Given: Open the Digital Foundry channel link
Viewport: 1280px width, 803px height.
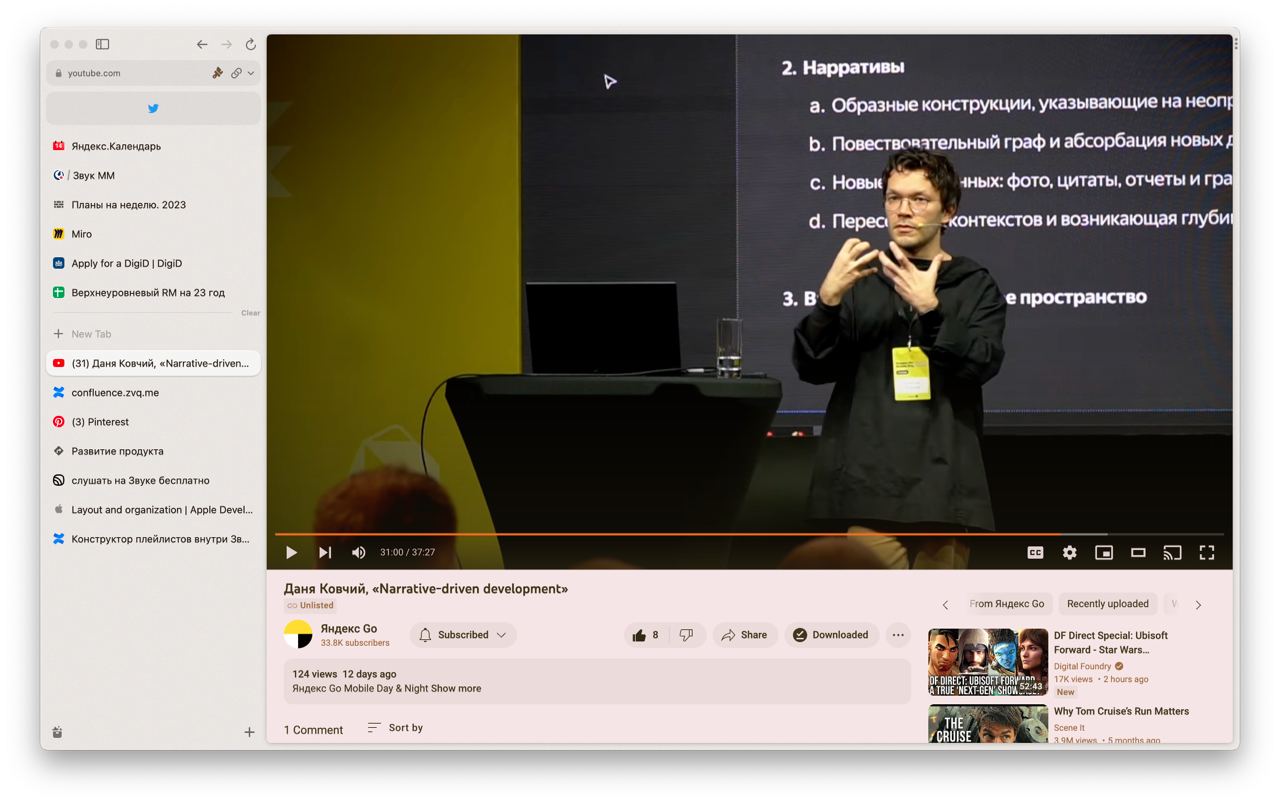Looking at the screenshot, I should click(x=1082, y=666).
